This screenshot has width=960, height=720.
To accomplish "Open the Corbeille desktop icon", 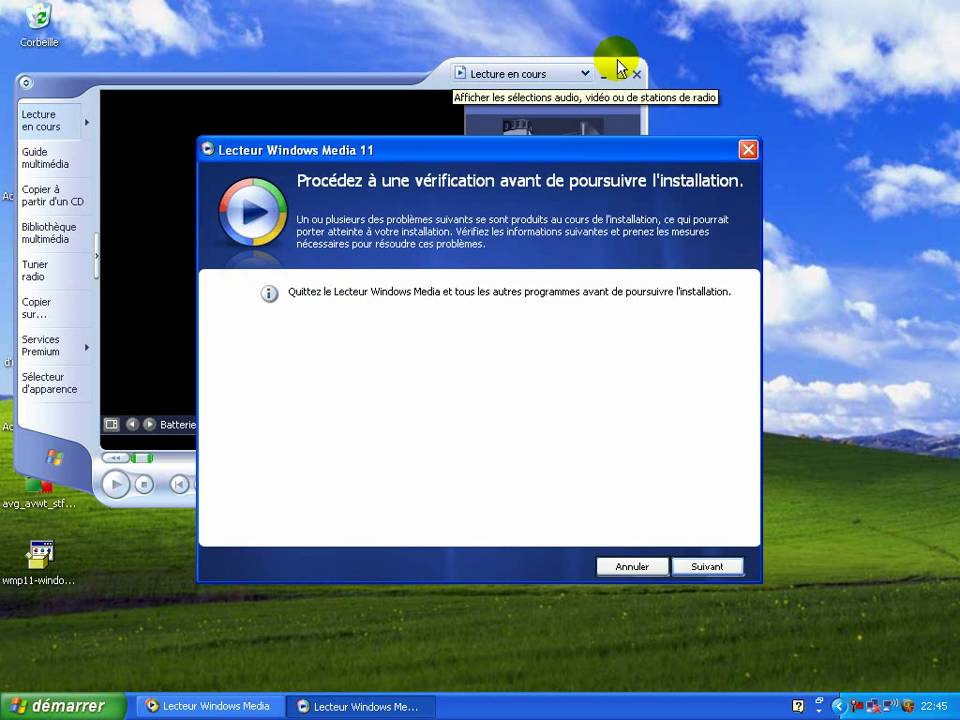I will coord(39,24).
